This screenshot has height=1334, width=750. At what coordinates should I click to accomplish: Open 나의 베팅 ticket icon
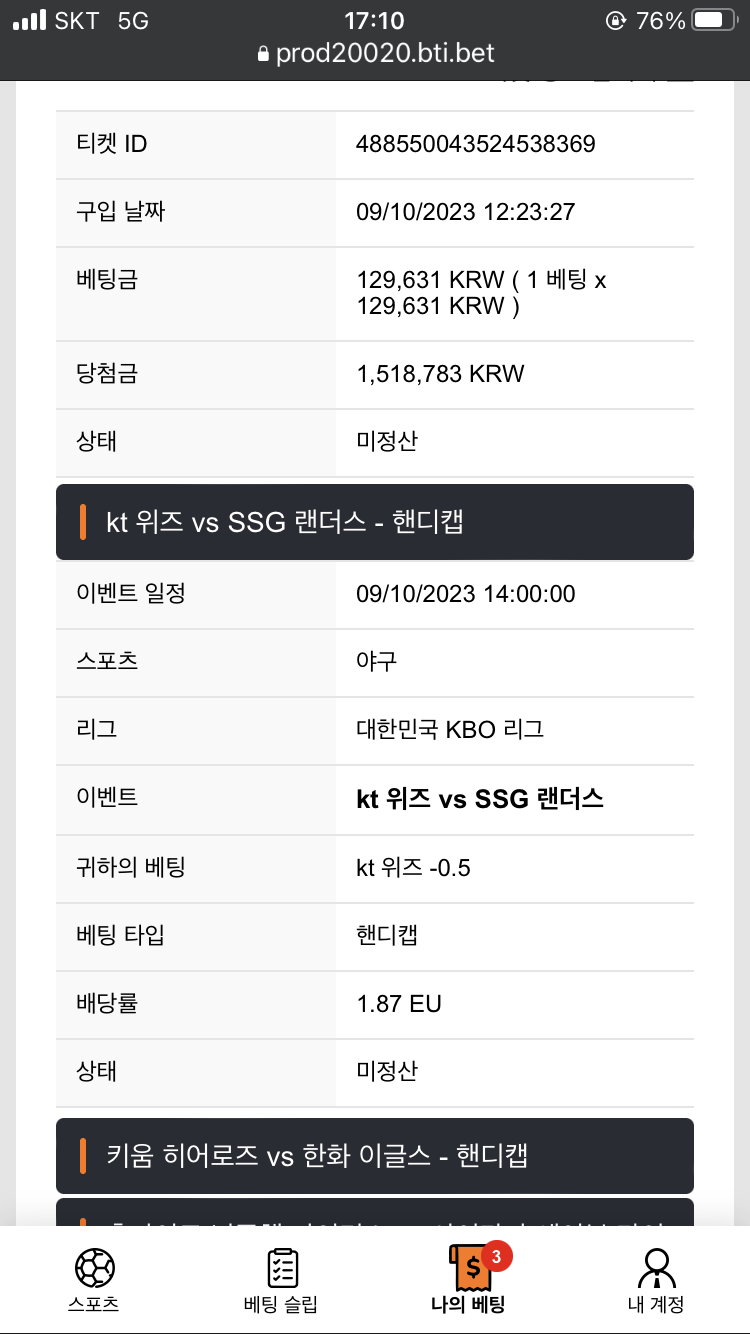click(468, 1268)
